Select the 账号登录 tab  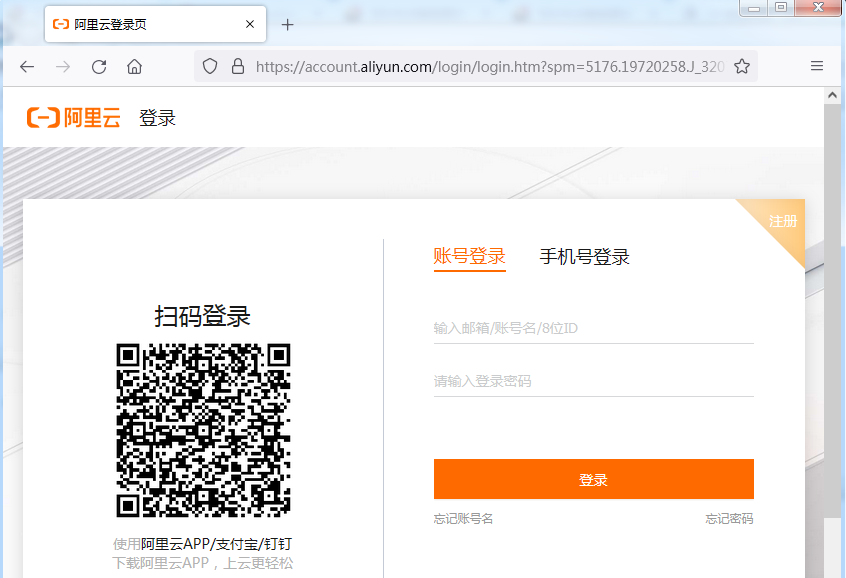coord(470,257)
